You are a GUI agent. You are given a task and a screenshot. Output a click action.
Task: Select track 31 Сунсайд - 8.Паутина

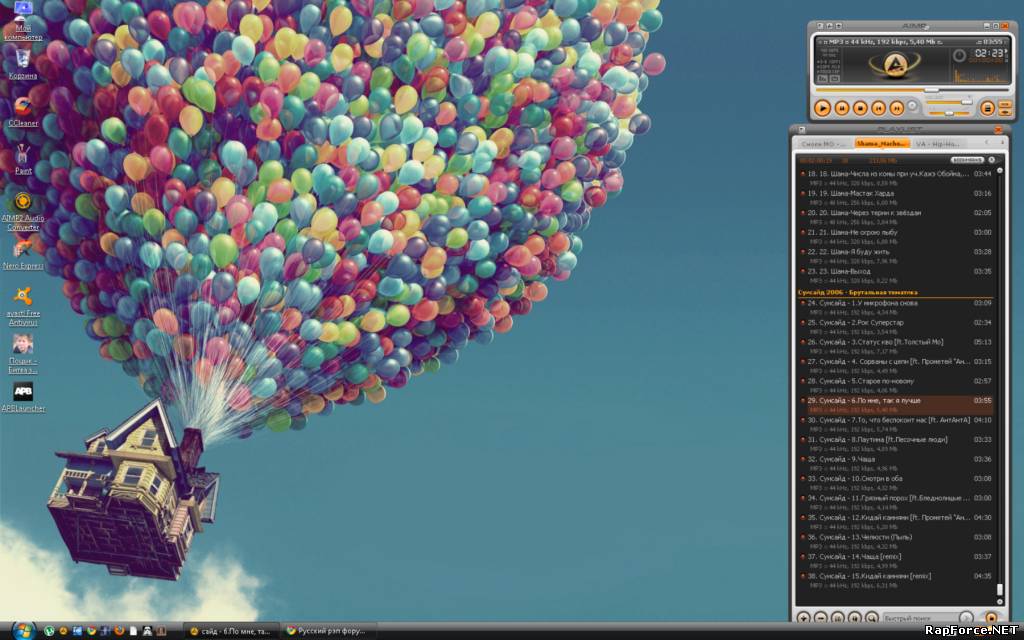pyautogui.click(x=896, y=444)
